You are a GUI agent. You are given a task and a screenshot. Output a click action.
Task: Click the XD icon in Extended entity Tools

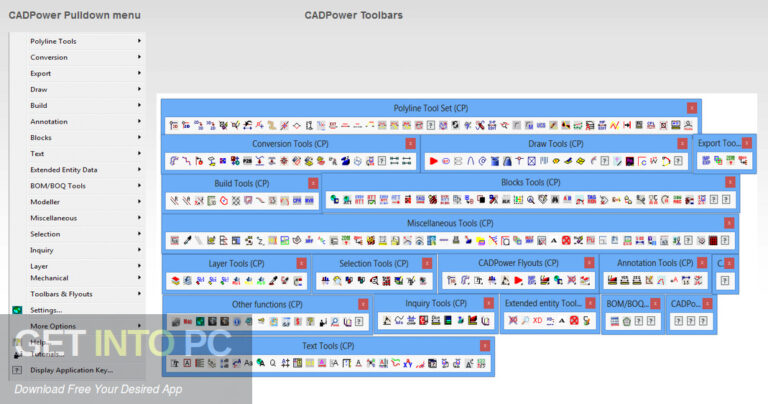tap(537, 321)
